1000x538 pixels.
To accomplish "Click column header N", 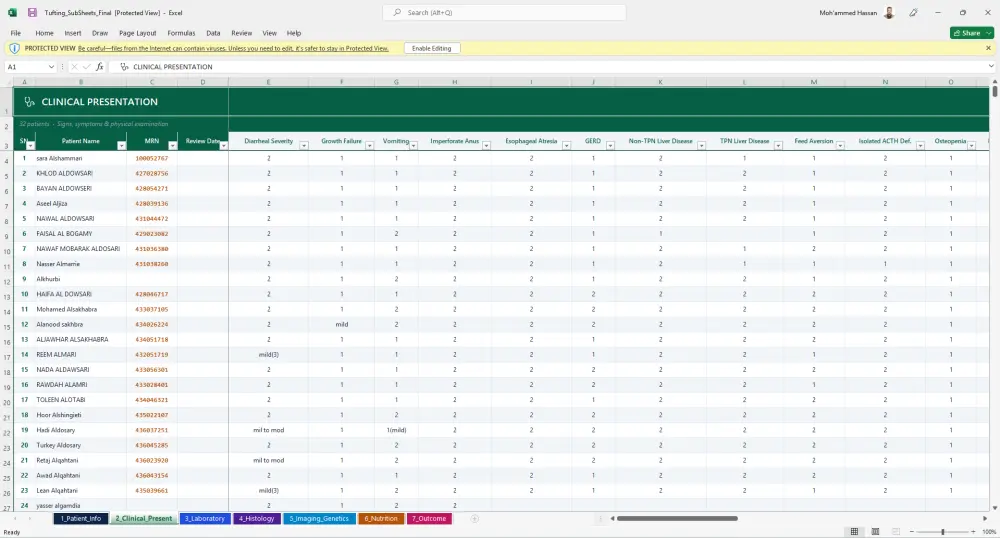I will tap(885, 82).
